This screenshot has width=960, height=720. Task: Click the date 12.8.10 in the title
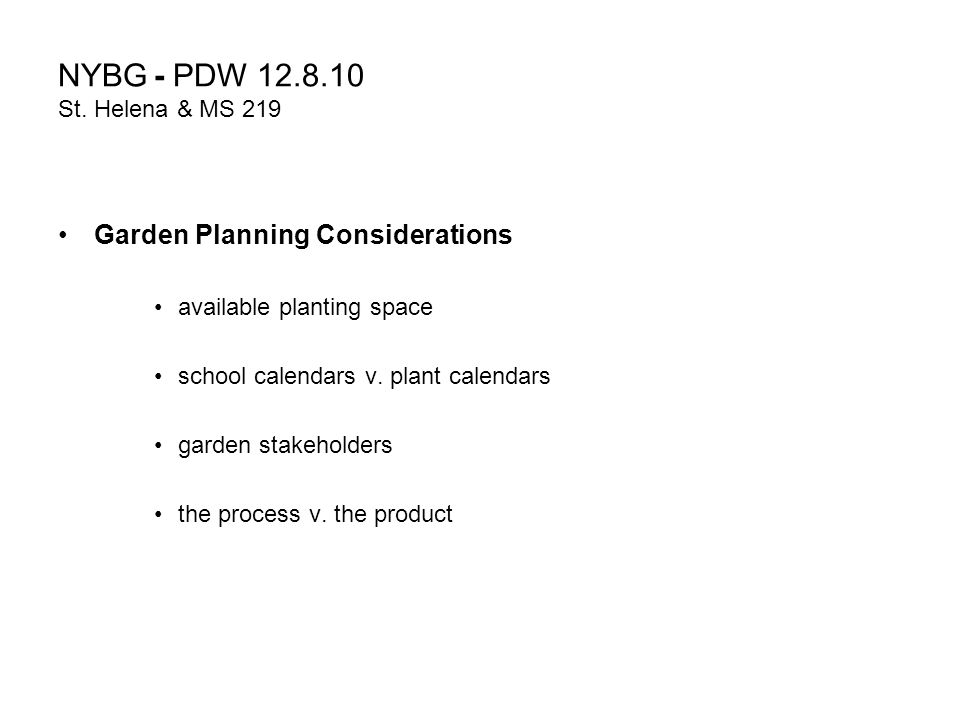(310, 76)
